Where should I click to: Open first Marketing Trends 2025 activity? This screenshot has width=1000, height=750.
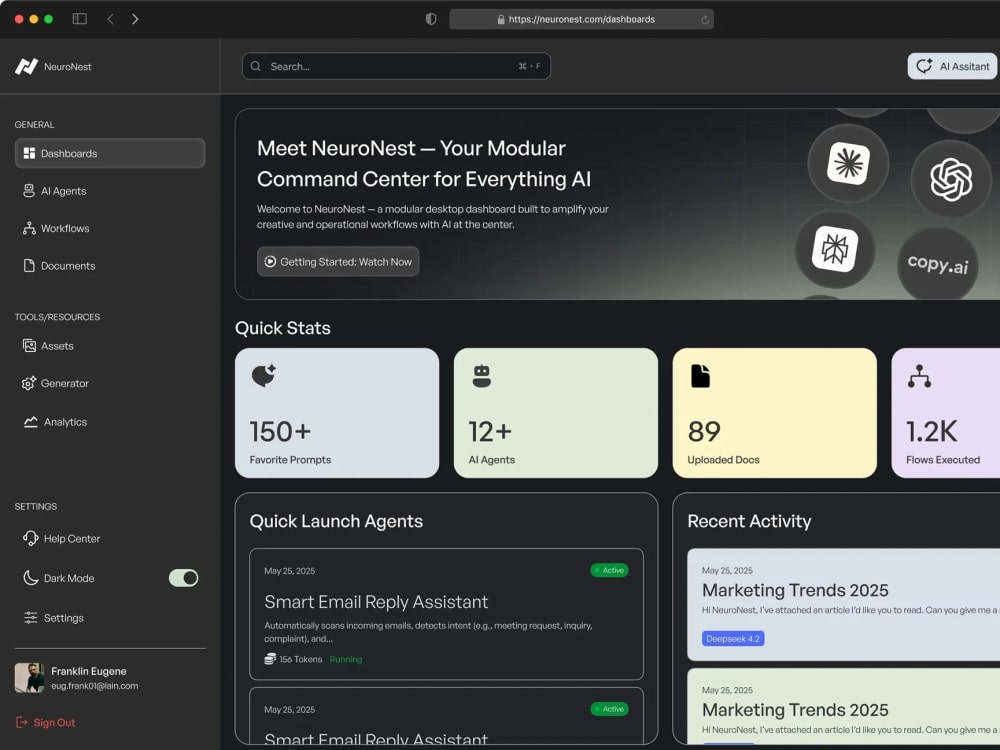coord(843,605)
